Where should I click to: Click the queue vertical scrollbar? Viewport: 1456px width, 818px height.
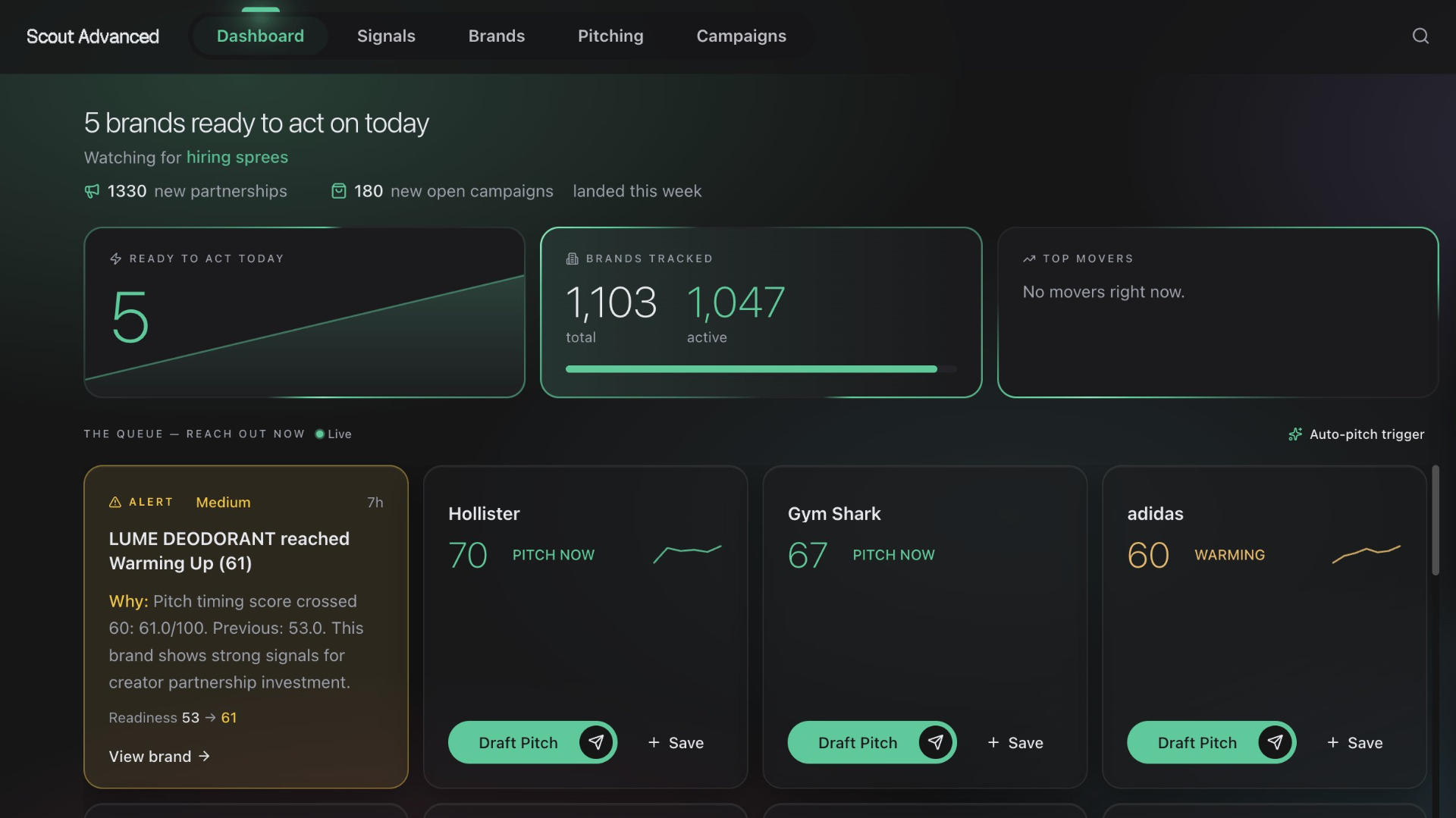[1435, 520]
